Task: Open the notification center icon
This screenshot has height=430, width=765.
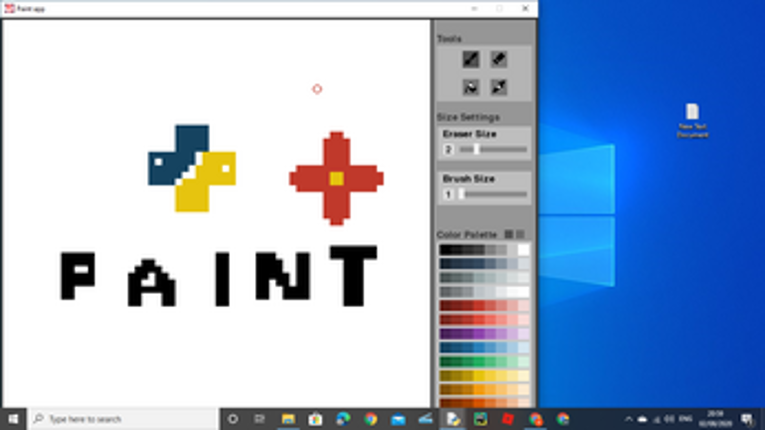Action: click(746, 419)
